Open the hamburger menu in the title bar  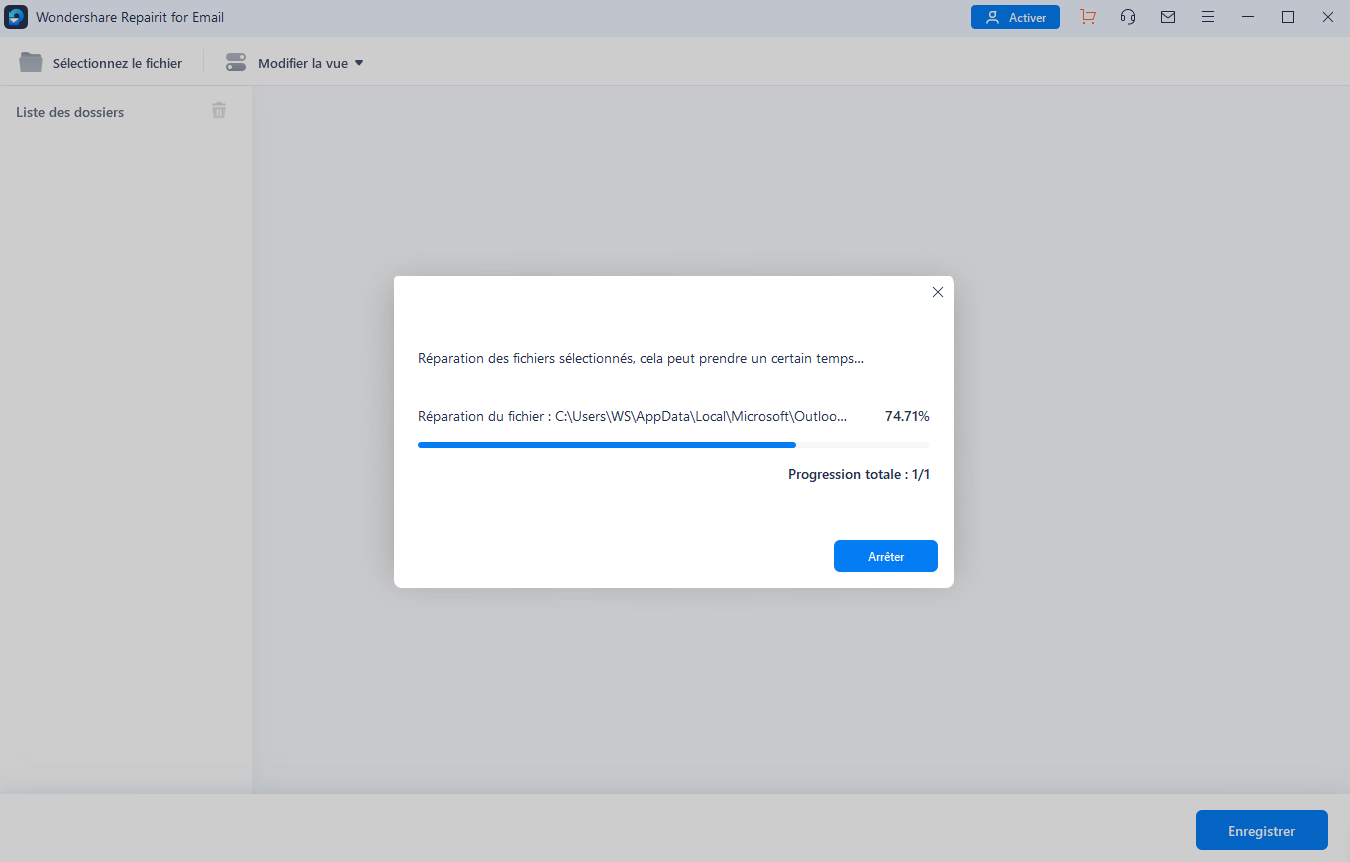coord(1208,17)
